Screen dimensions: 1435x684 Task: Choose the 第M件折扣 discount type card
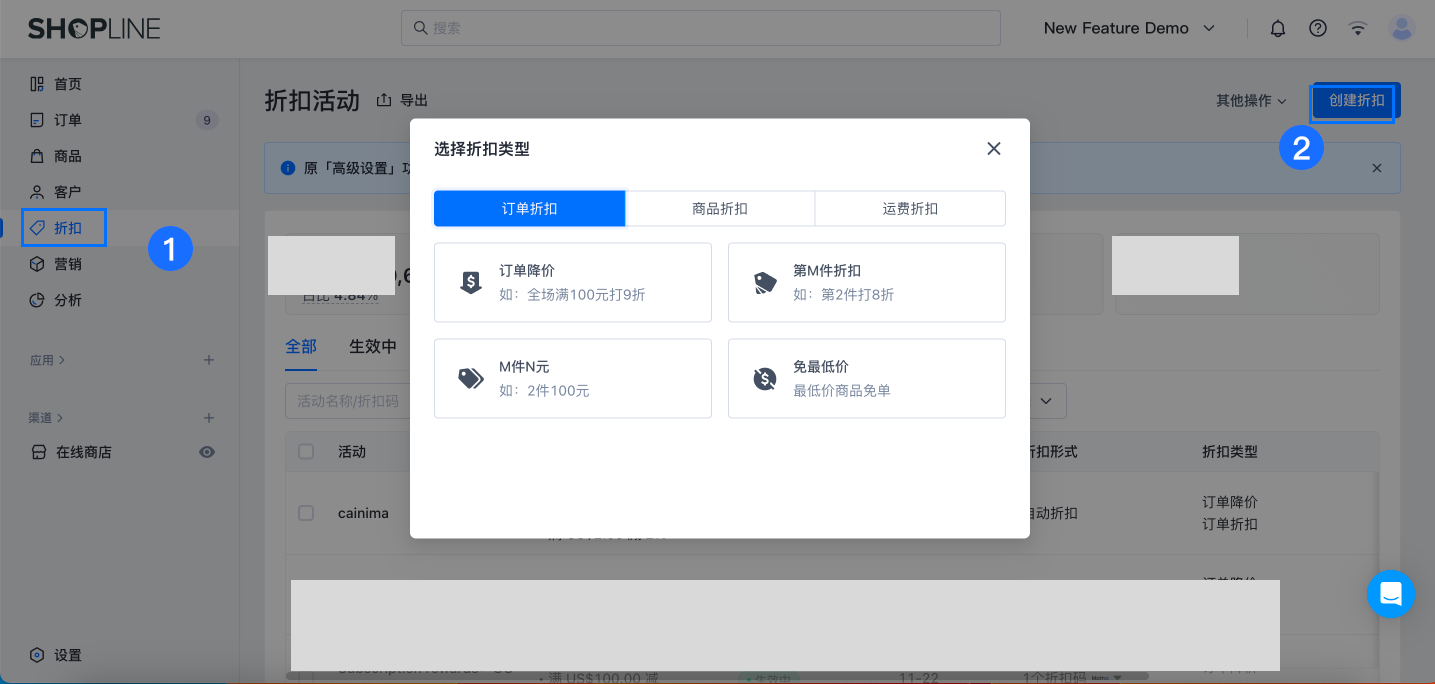867,283
